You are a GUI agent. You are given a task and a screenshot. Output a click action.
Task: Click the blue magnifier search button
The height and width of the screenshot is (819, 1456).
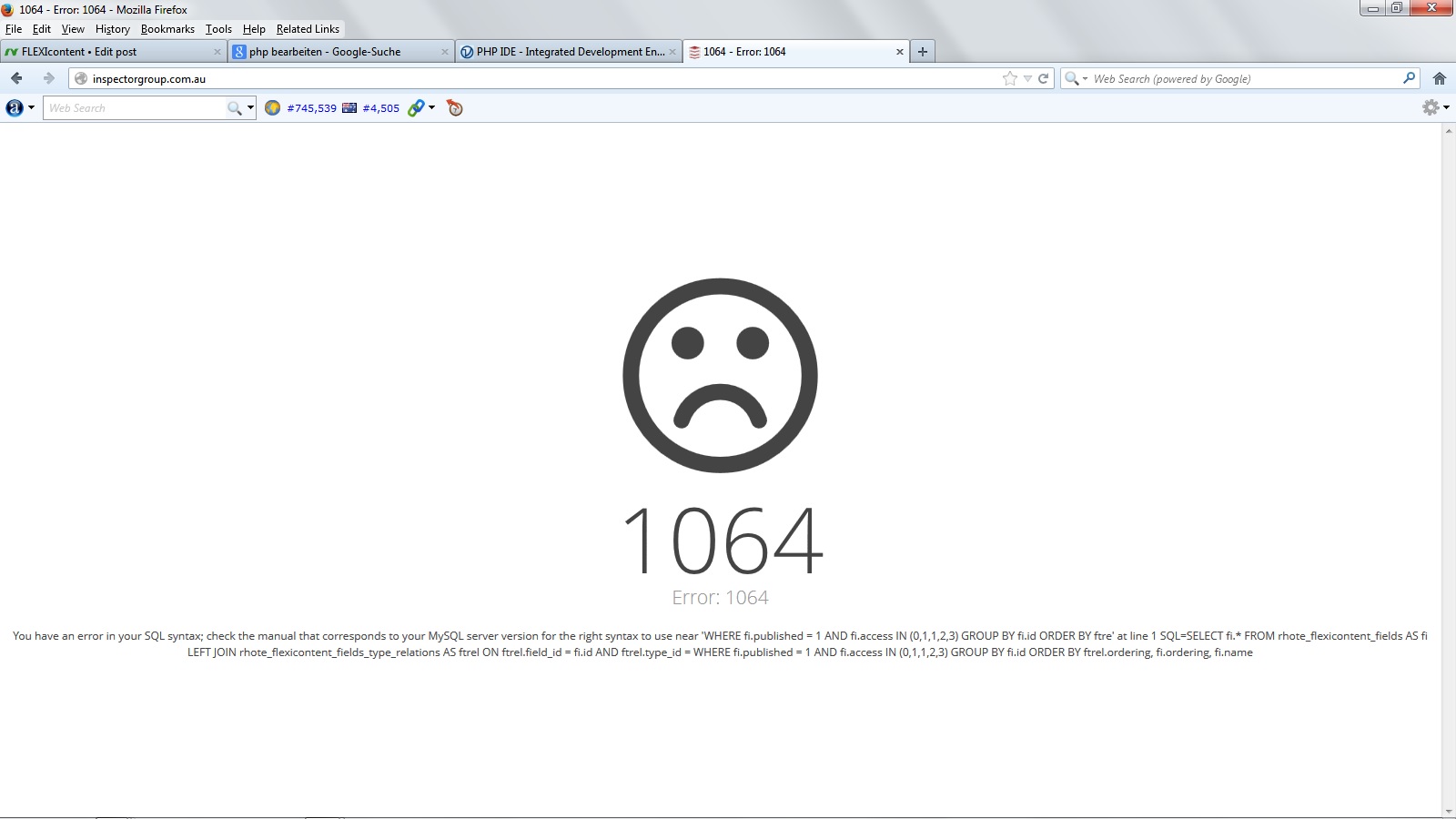1409,78
